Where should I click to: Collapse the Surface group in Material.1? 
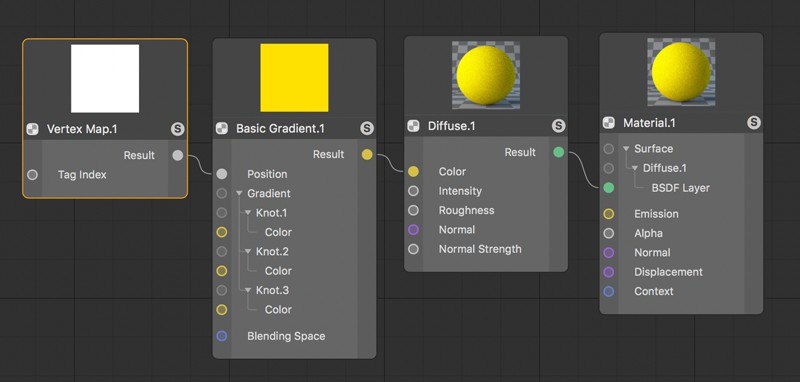click(626, 149)
